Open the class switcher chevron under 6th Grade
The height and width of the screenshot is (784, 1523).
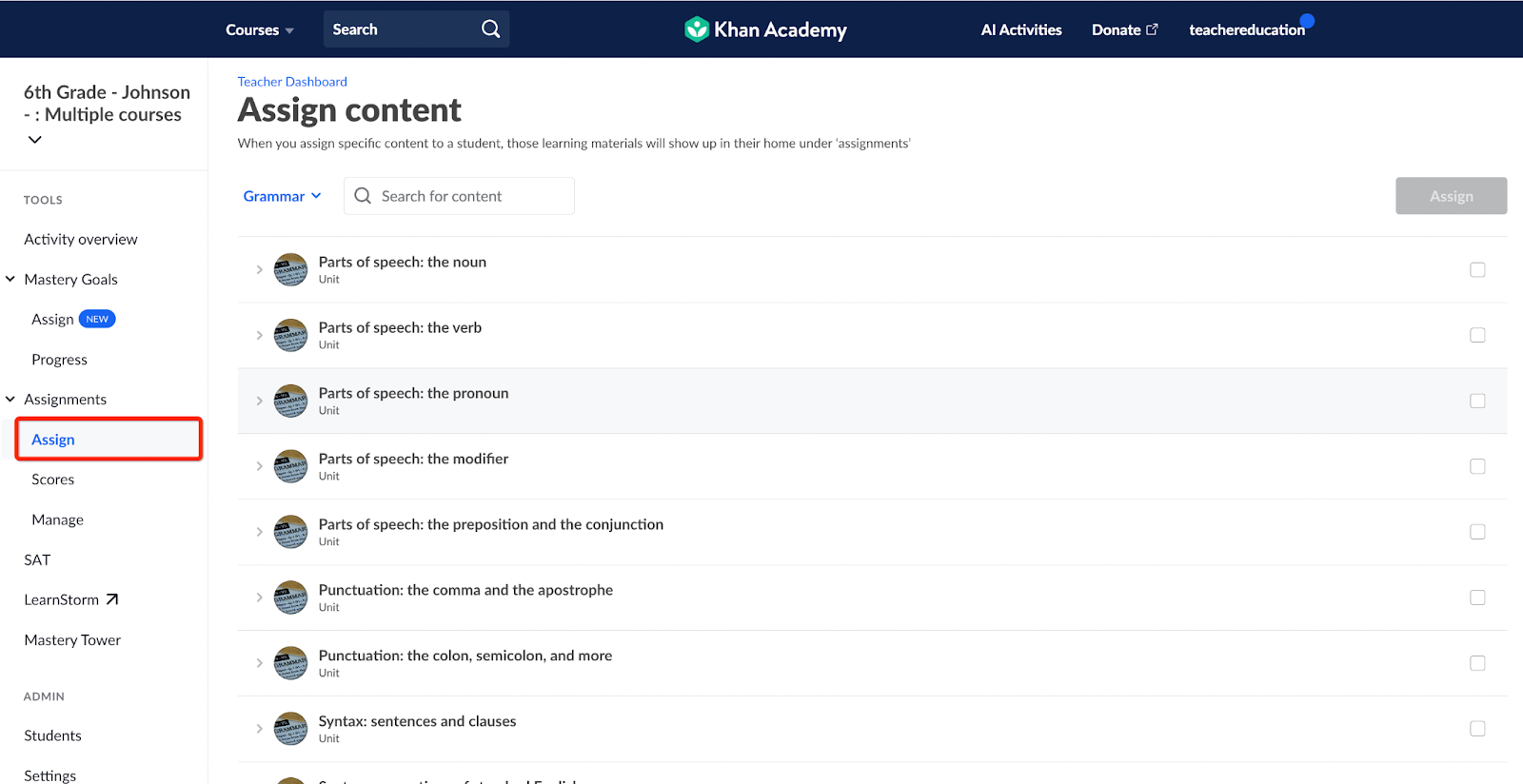pos(35,139)
